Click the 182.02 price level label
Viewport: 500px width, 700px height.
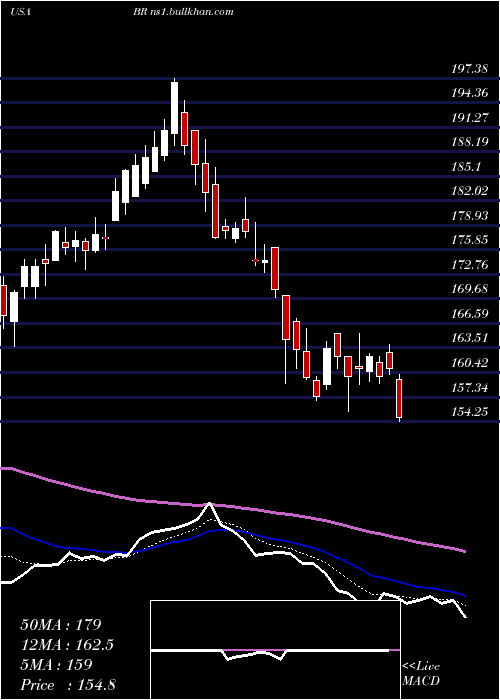click(x=469, y=191)
